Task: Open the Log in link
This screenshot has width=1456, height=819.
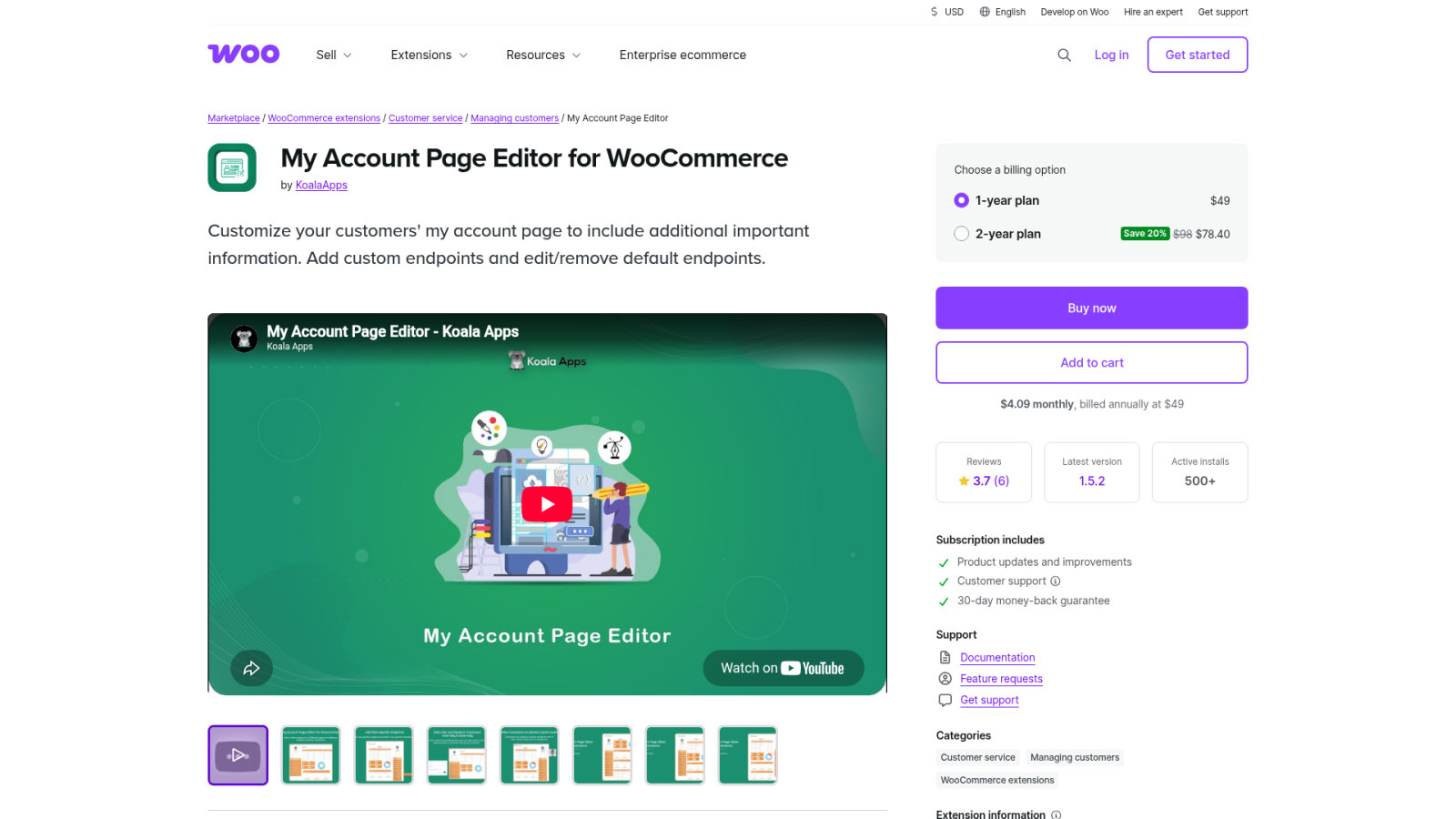Action: (x=1111, y=56)
